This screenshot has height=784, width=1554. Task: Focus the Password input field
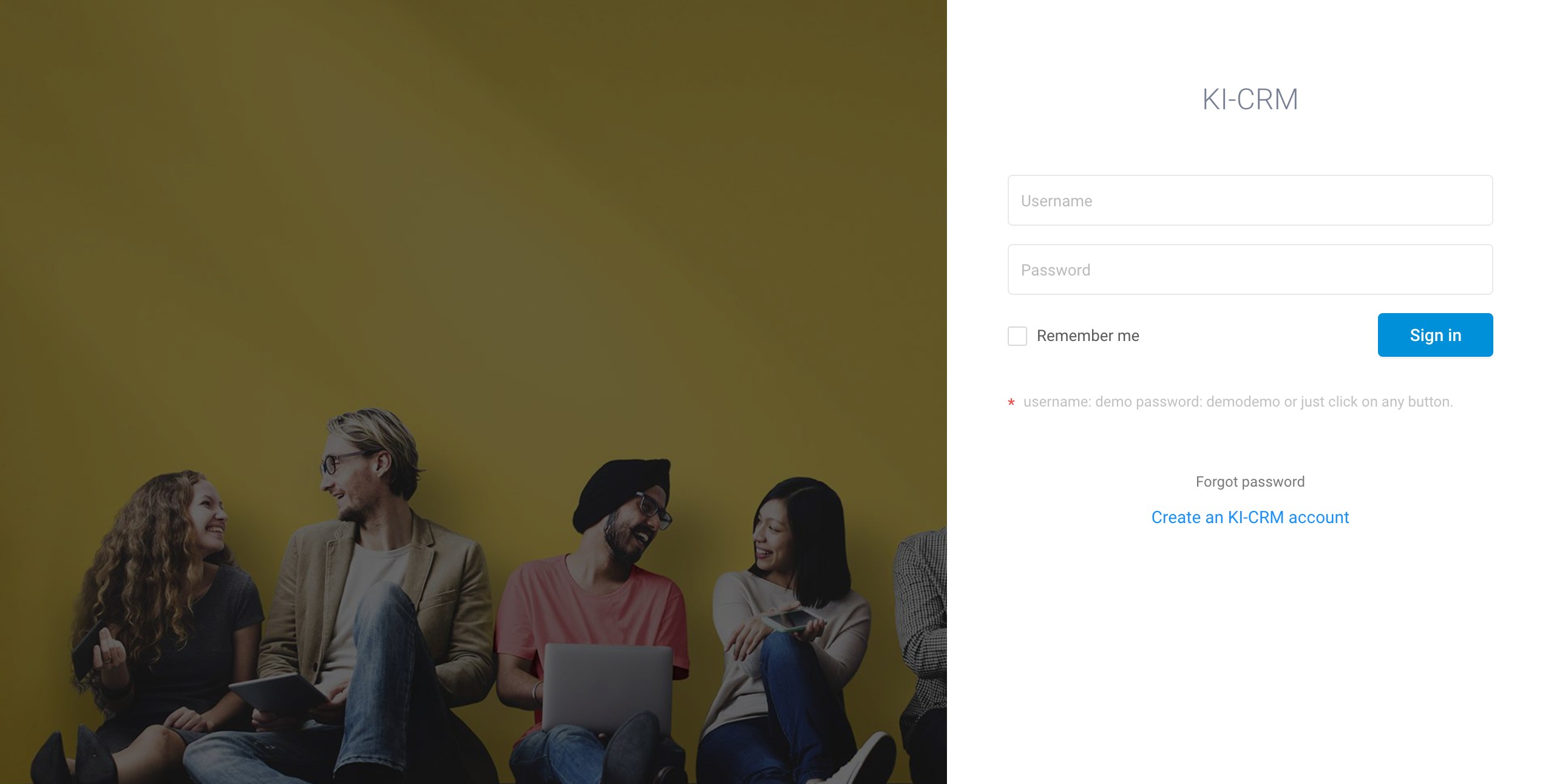click(1250, 269)
